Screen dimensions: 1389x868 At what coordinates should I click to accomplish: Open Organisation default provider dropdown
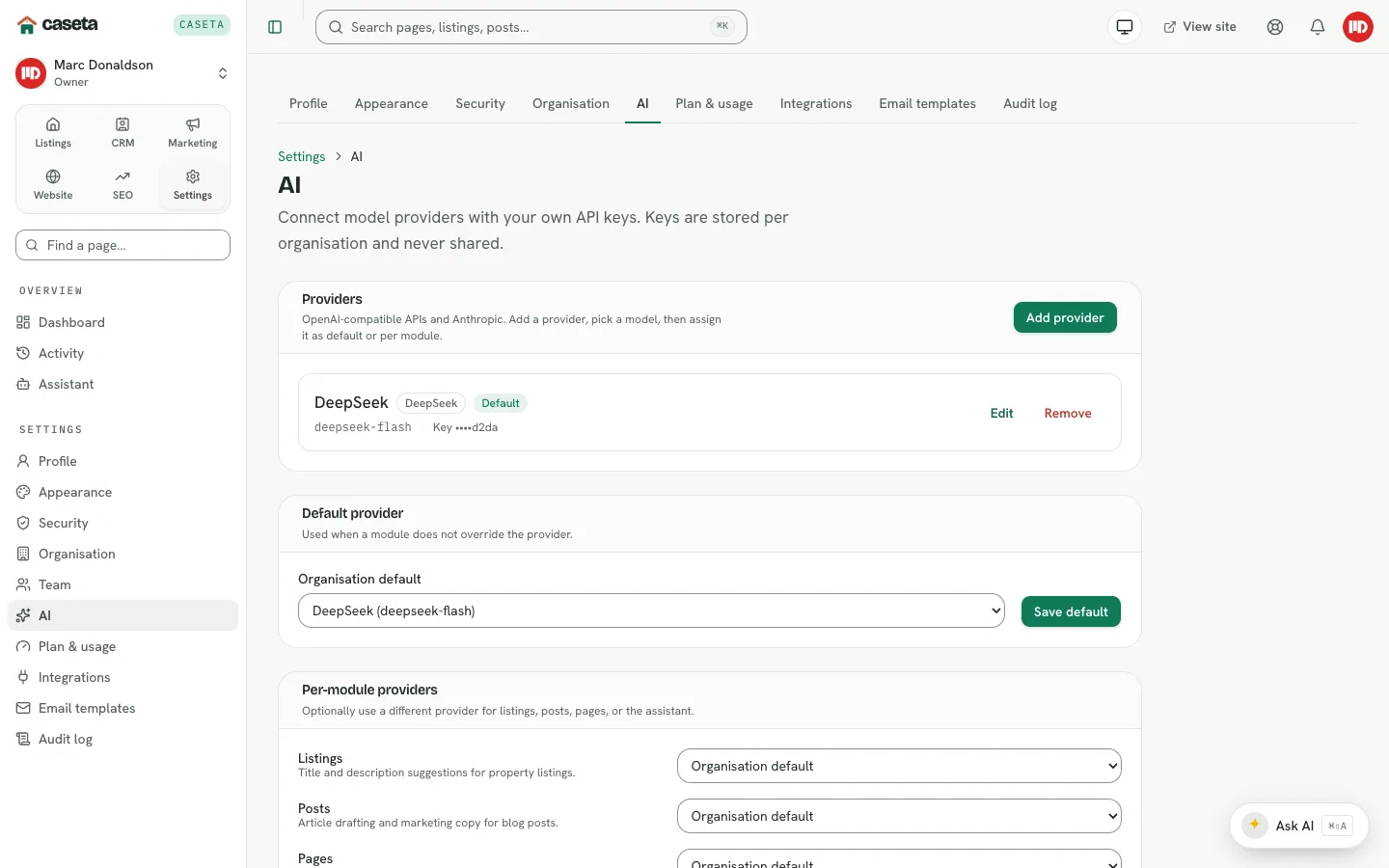point(651,610)
